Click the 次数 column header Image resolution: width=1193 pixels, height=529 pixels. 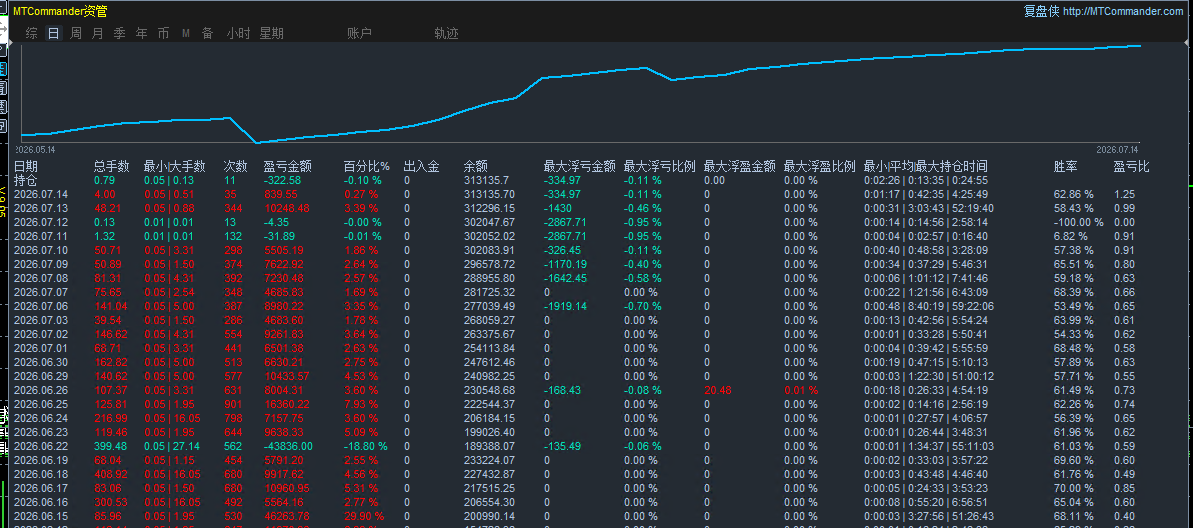click(x=235, y=166)
